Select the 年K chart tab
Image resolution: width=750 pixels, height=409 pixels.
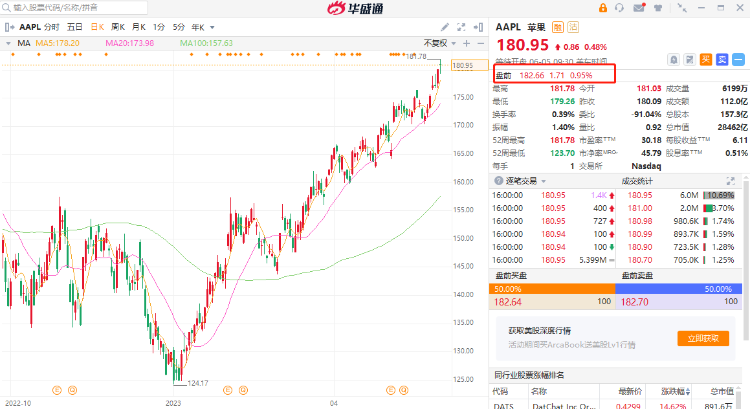point(198,27)
